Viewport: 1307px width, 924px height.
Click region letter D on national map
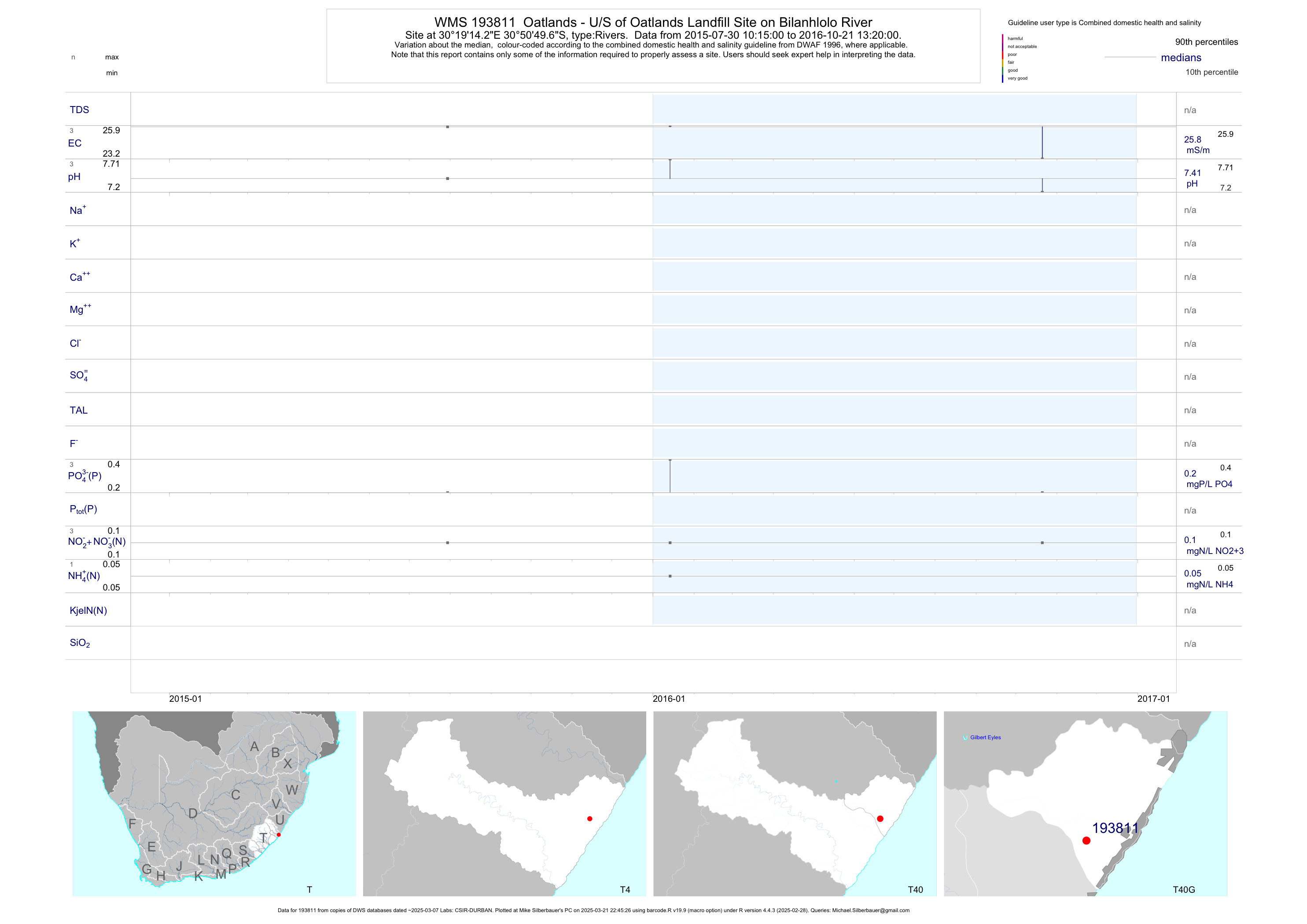click(x=193, y=814)
